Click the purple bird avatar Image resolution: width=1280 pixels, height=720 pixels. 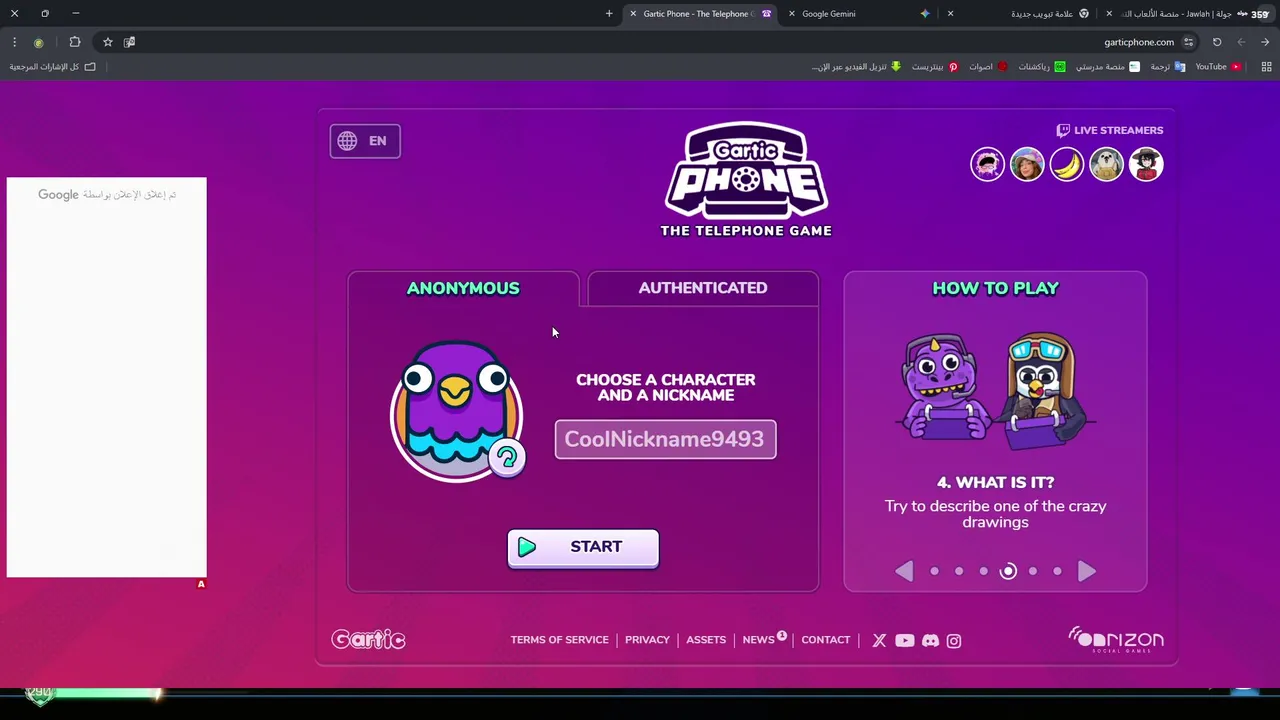pos(455,410)
